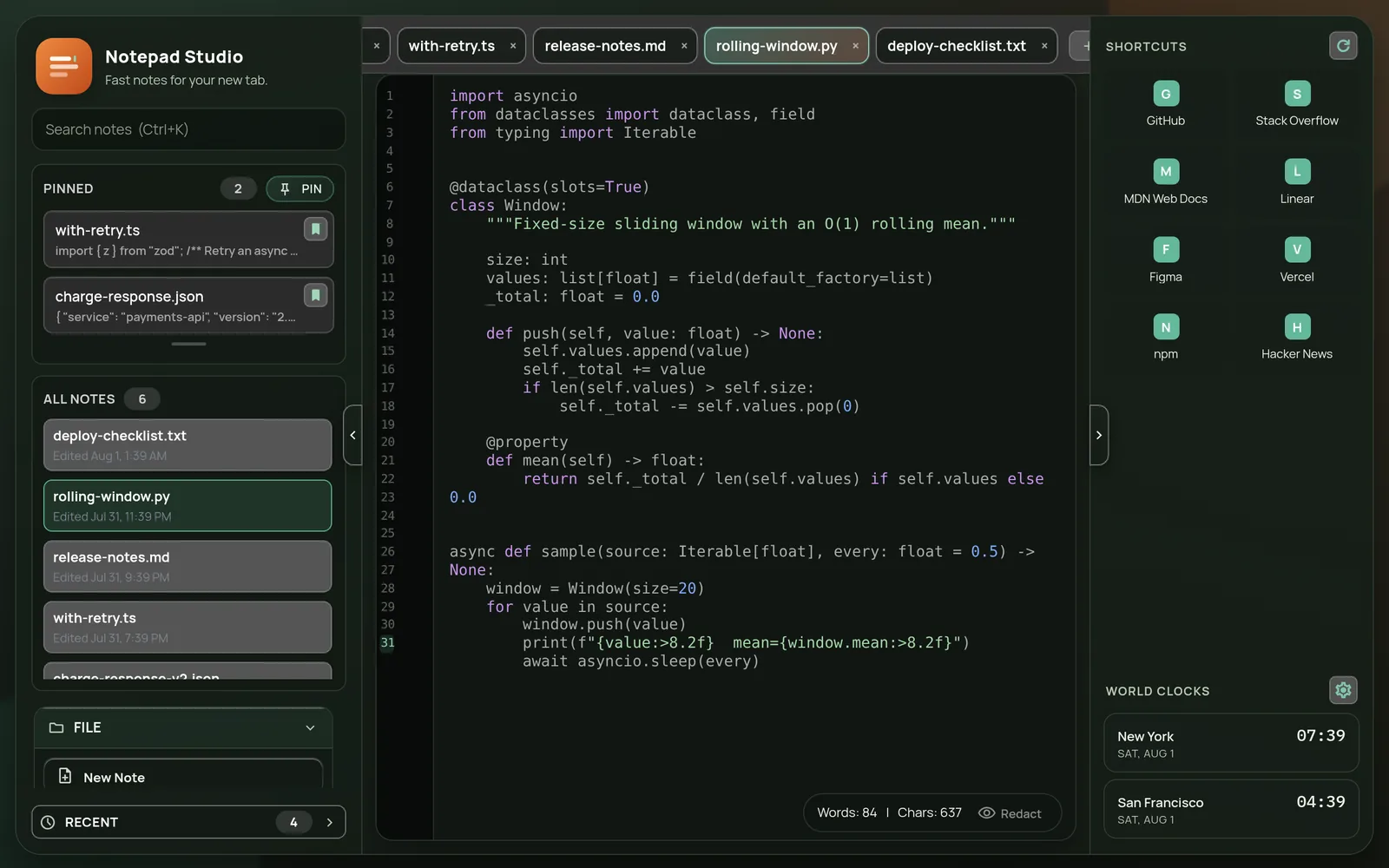Open the Linear shortcut

[x=1296, y=182]
